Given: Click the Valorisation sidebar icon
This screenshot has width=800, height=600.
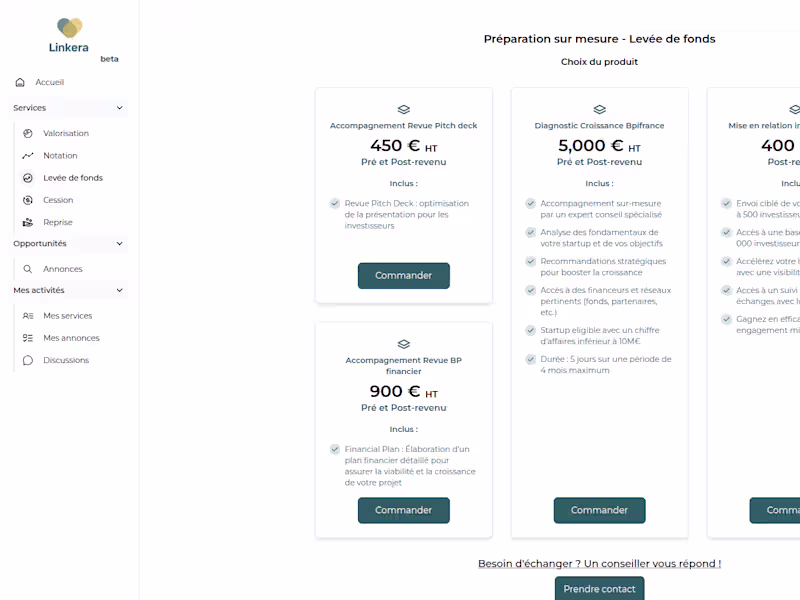Looking at the screenshot, I should click(x=28, y=133).
